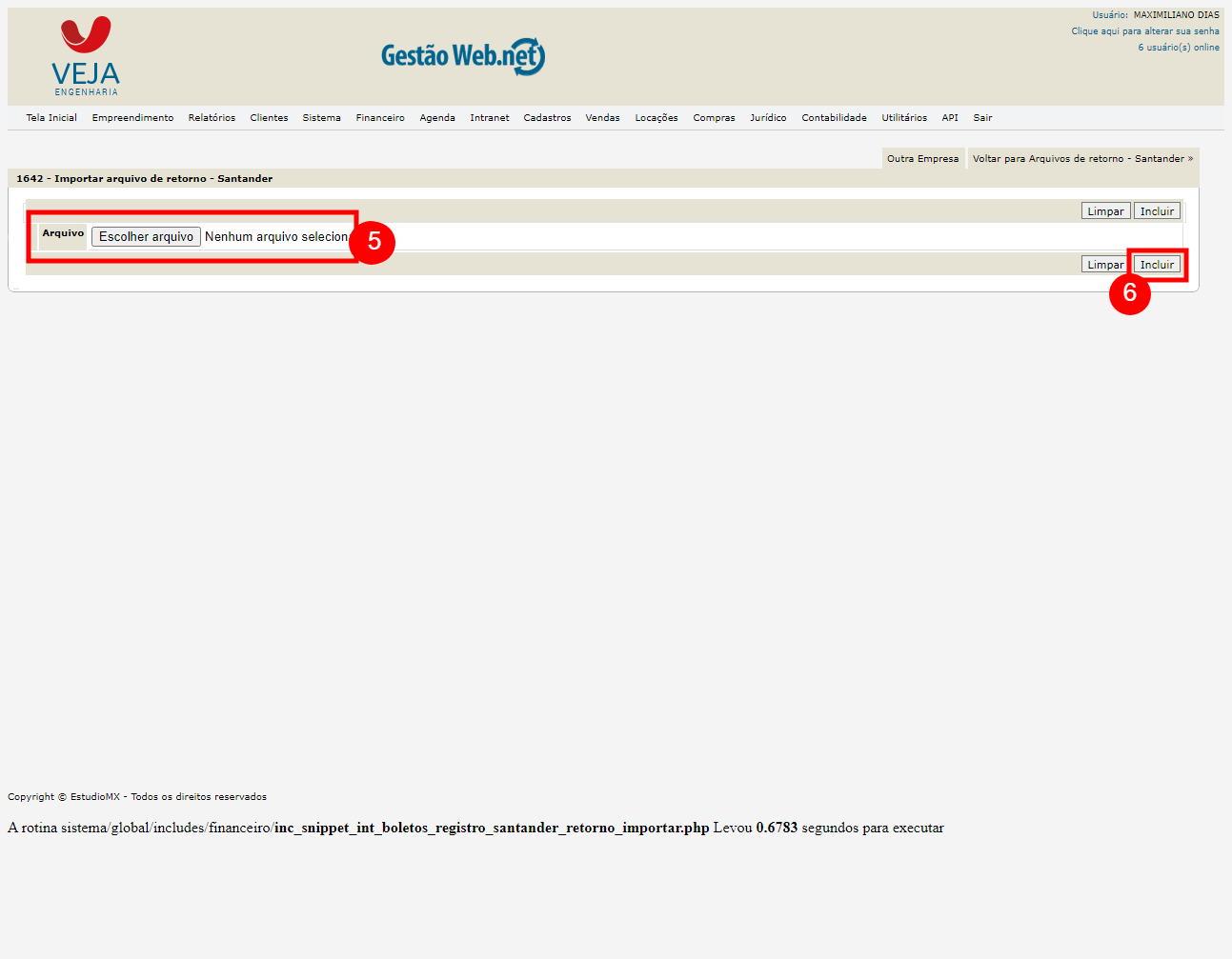
Task: Go back to Arquivos de retorno - Santander
Action: click(1082, 159)
